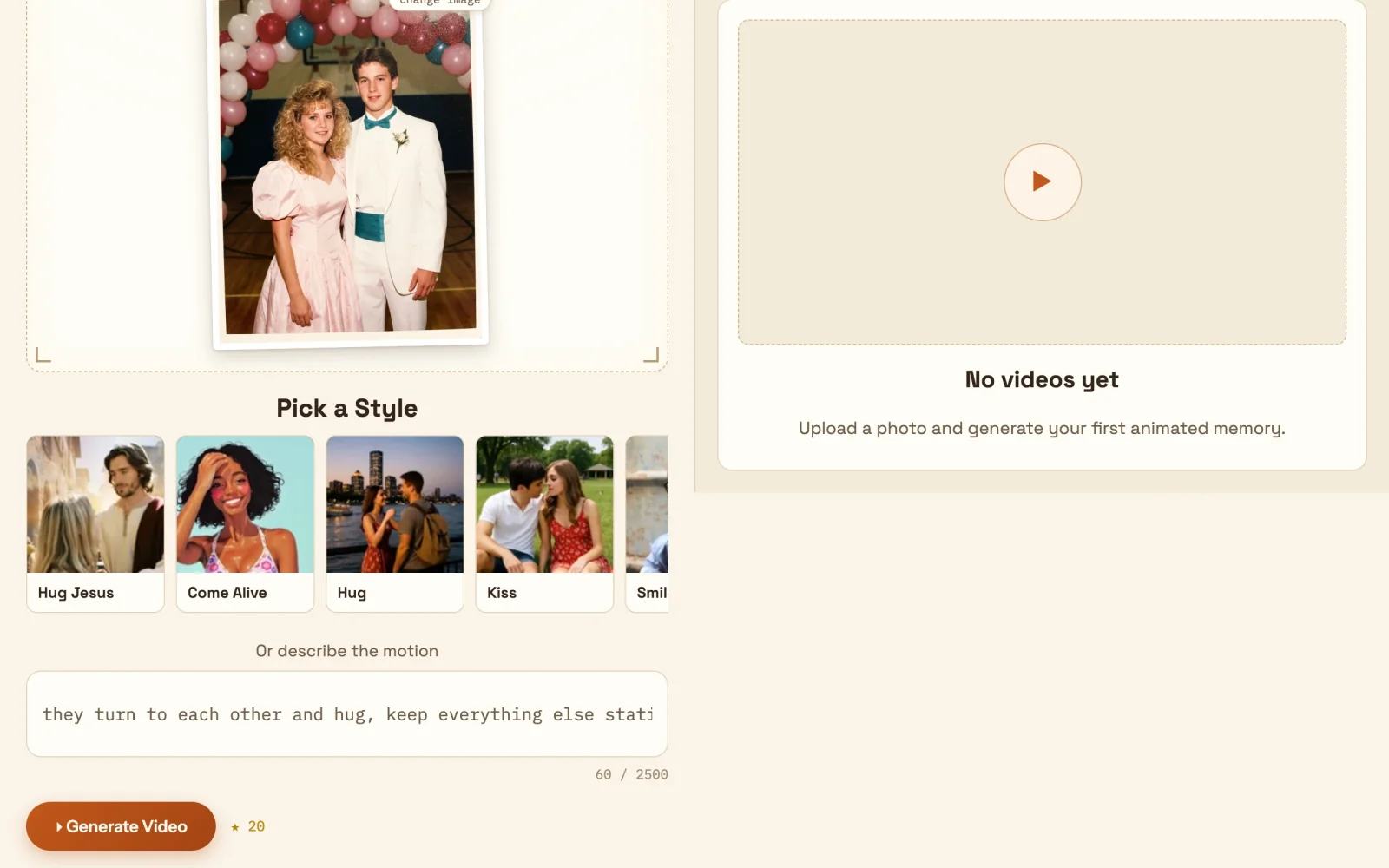Click the play icon in video placeholder

coord(1043,181)
